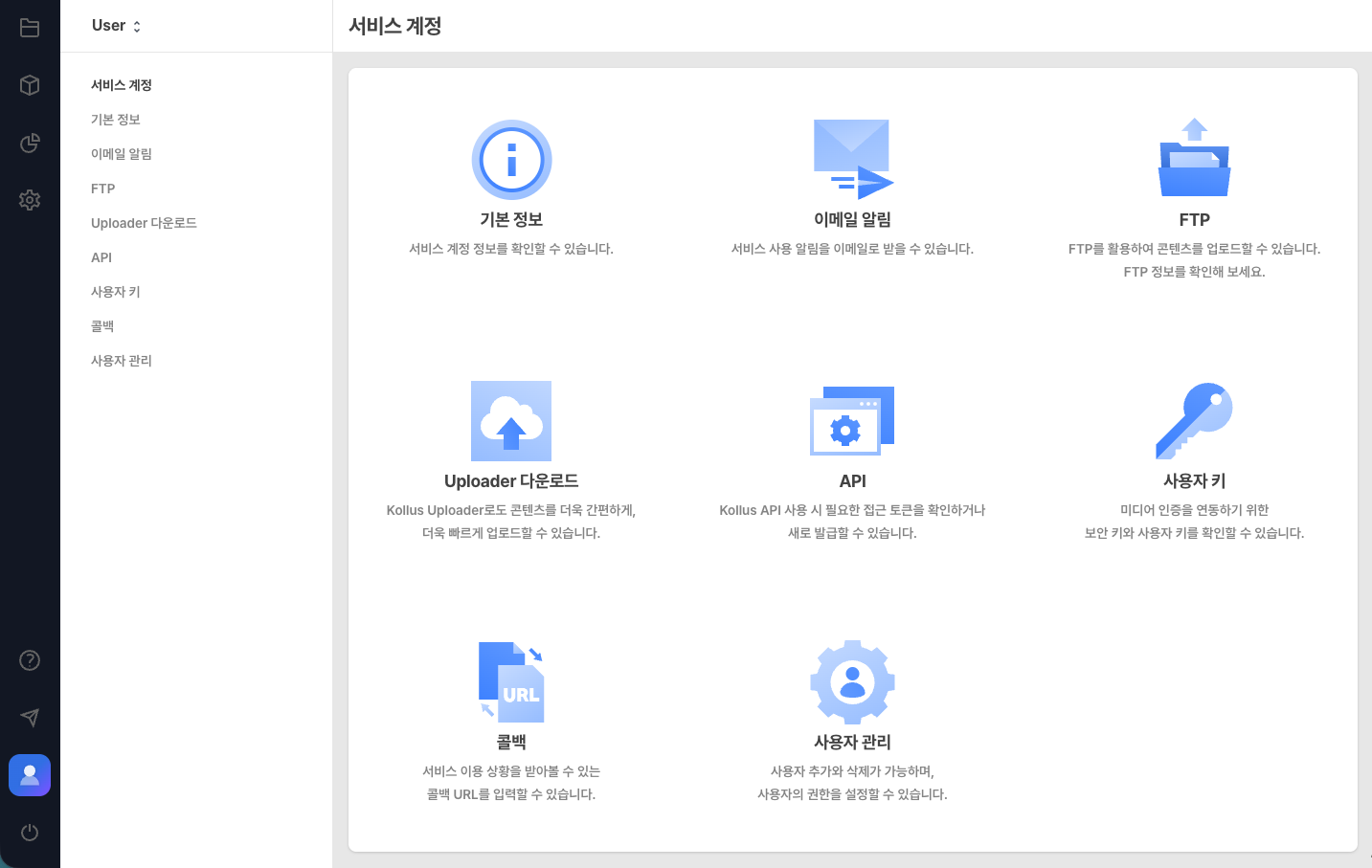Open the statistics pie chart sidebar icon

tap(30, 143)
